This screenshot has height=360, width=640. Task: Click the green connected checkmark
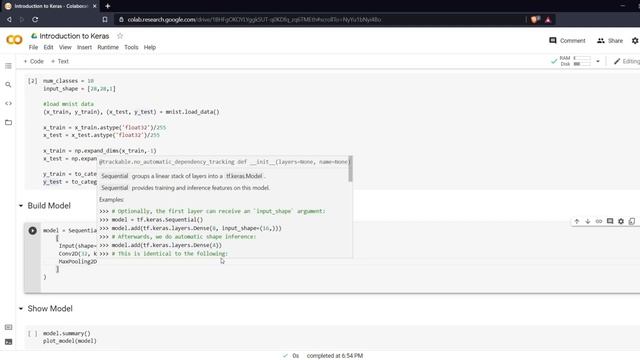(554, 61)
